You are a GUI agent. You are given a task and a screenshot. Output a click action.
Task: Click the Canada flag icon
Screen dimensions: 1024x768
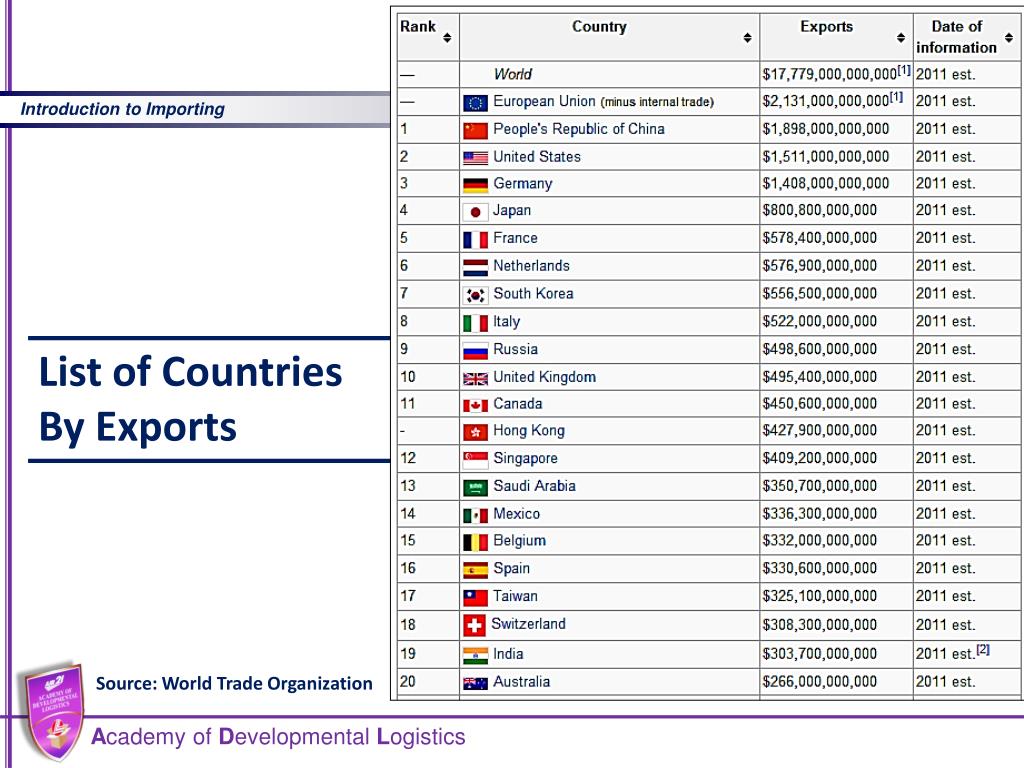click(475, 406)
